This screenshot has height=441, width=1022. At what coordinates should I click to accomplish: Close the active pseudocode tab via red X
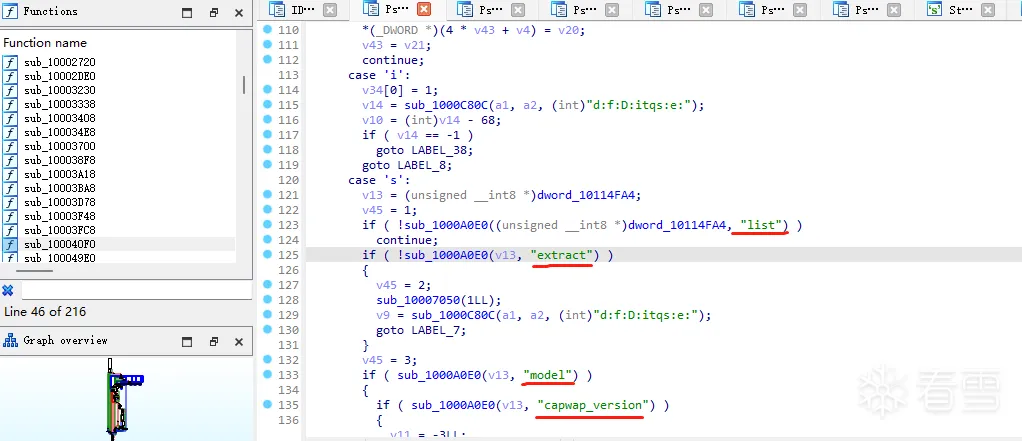click(x=424, y=10)
